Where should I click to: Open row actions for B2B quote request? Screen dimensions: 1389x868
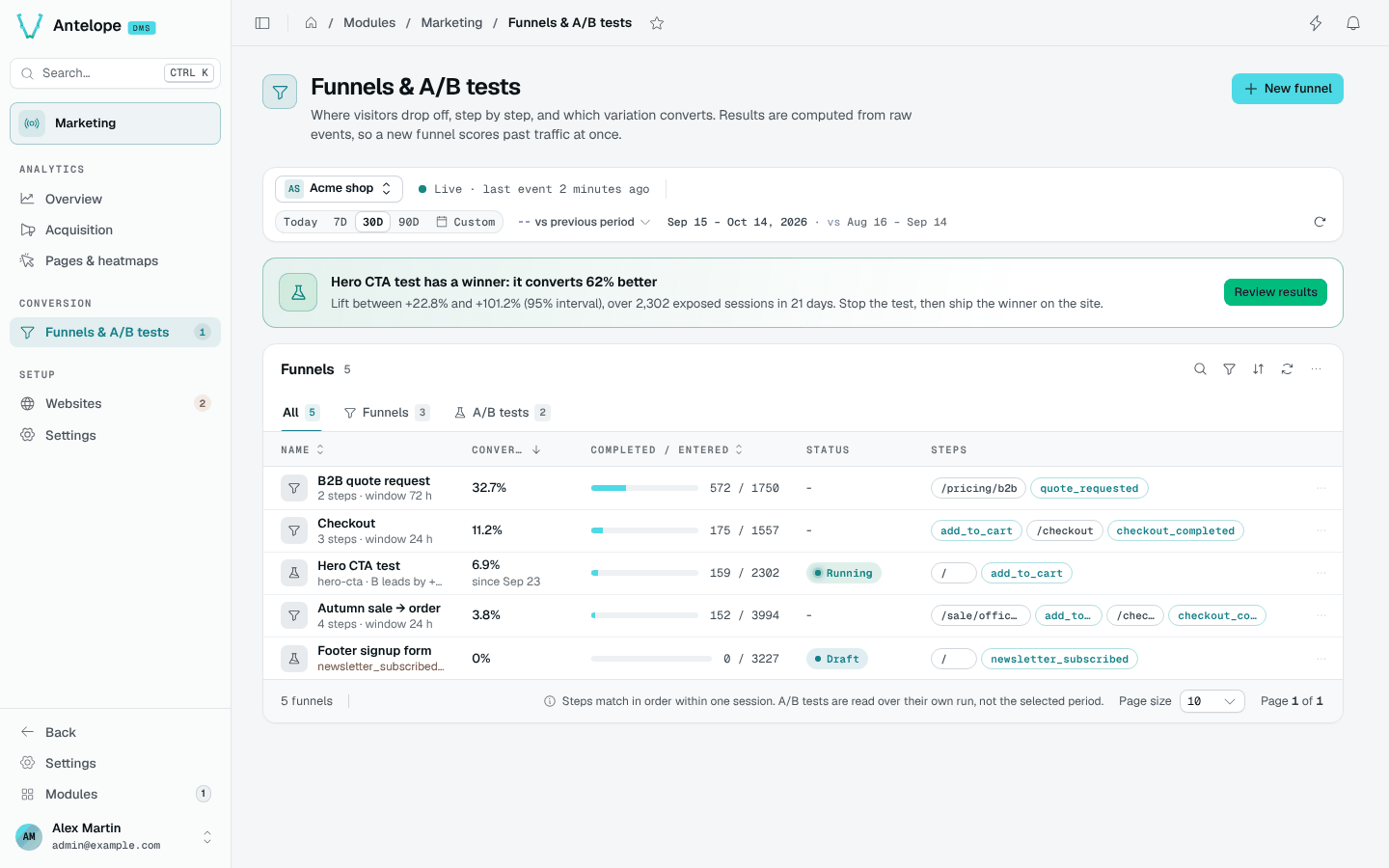(1321, 488)
